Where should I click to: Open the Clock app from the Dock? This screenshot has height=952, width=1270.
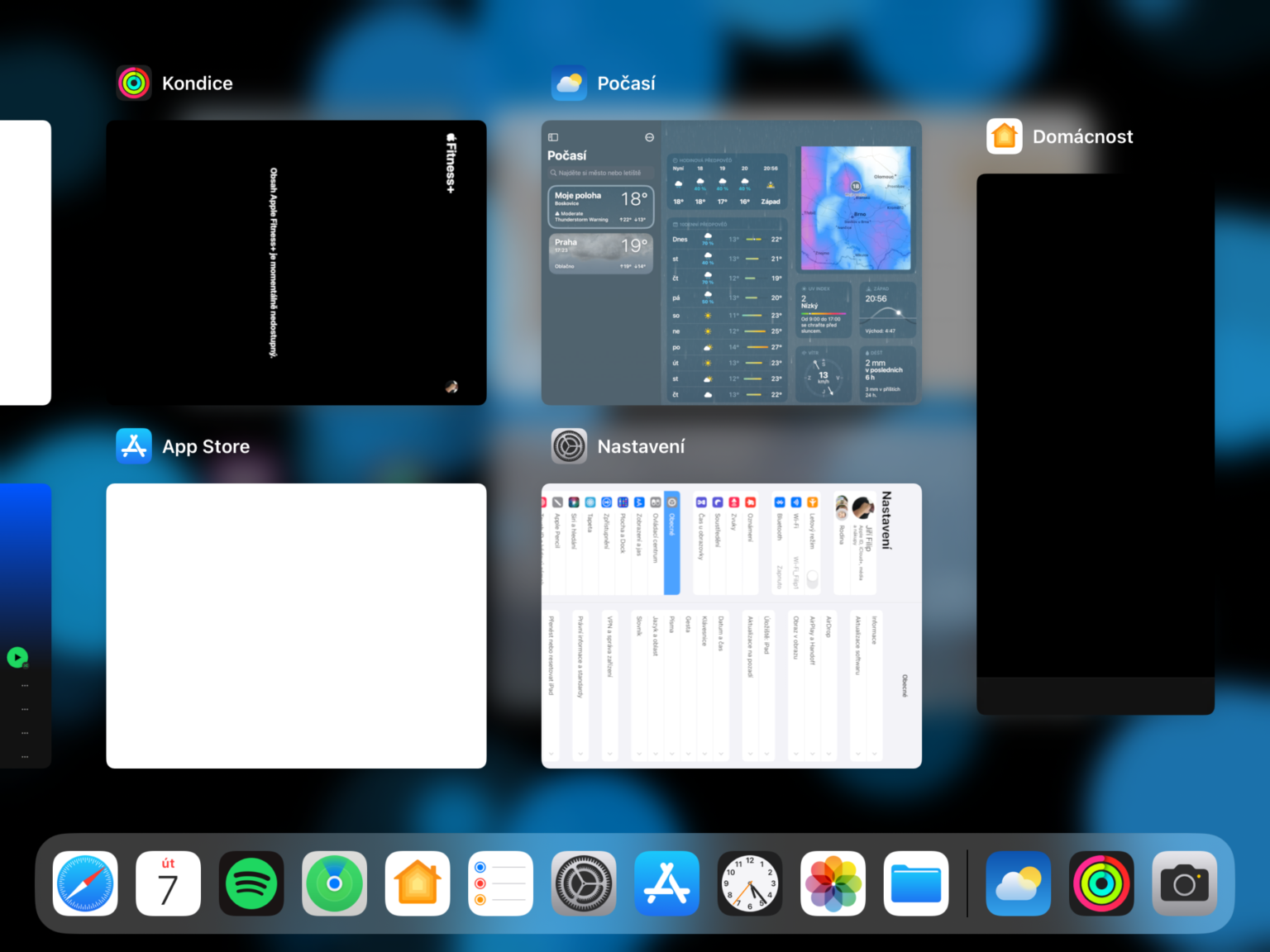pyautogui.click(x=749, y=883)
